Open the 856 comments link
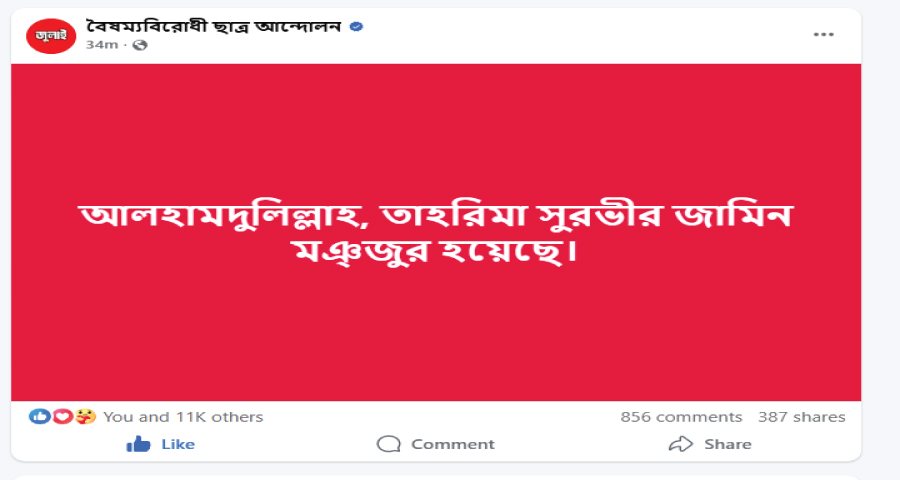This screenshot has height=480, width=900. [681, 417]
